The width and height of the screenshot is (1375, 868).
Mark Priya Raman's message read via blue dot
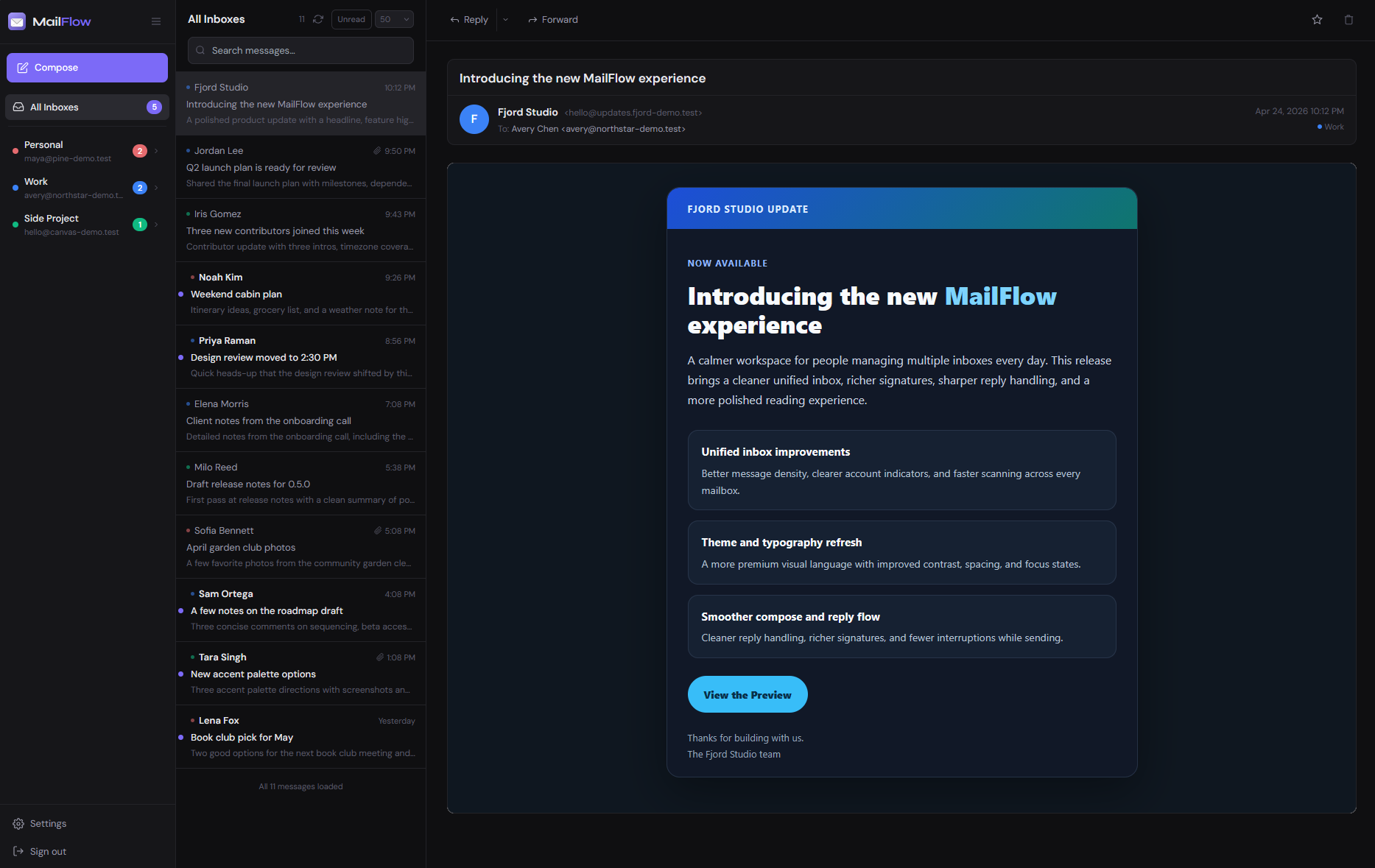tap(181, 357)
